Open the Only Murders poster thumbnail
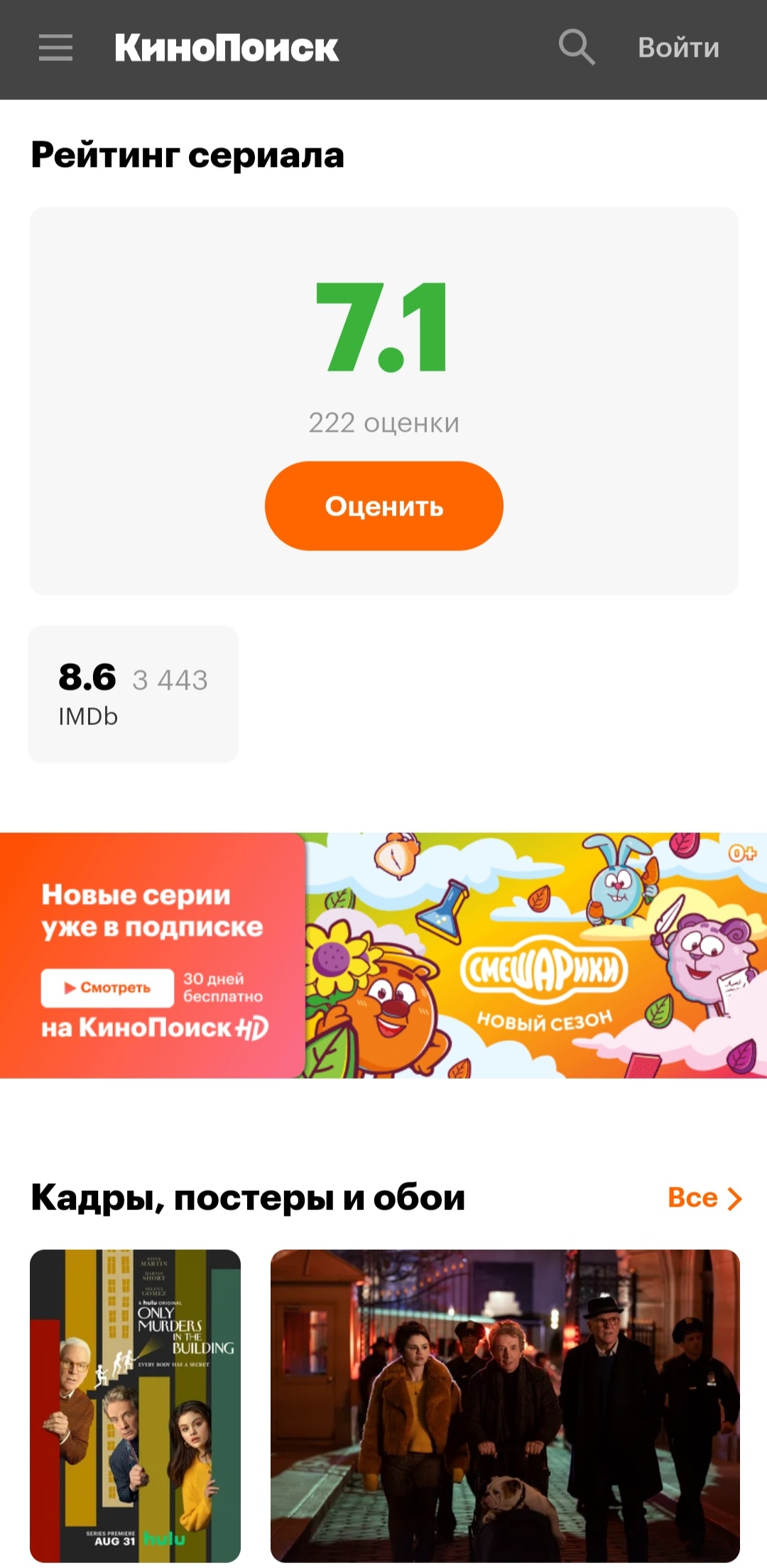This screenshot has width=767, height=1568. click(135, 1406)
